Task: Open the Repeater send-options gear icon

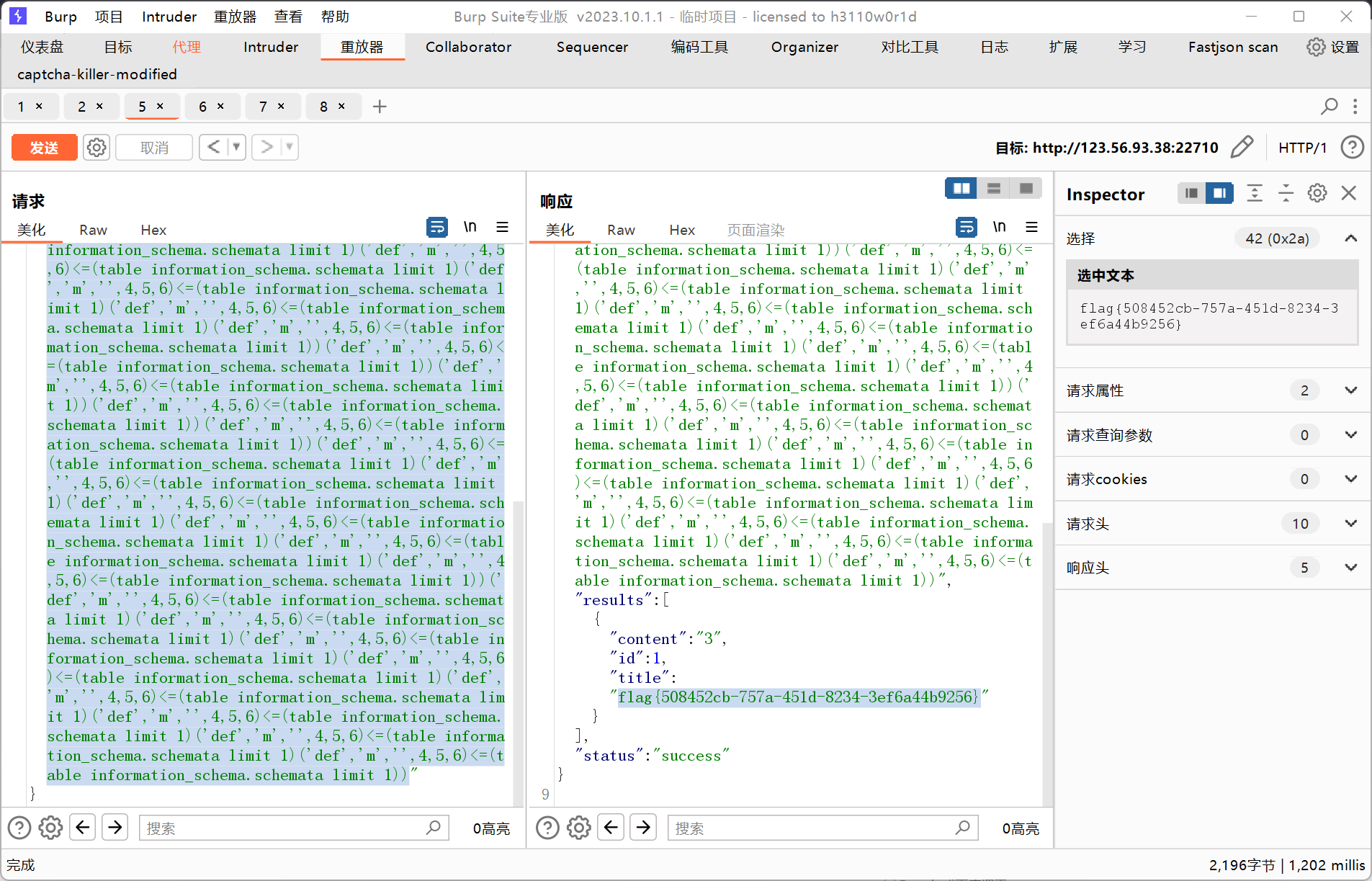Action: coord(97,148)
